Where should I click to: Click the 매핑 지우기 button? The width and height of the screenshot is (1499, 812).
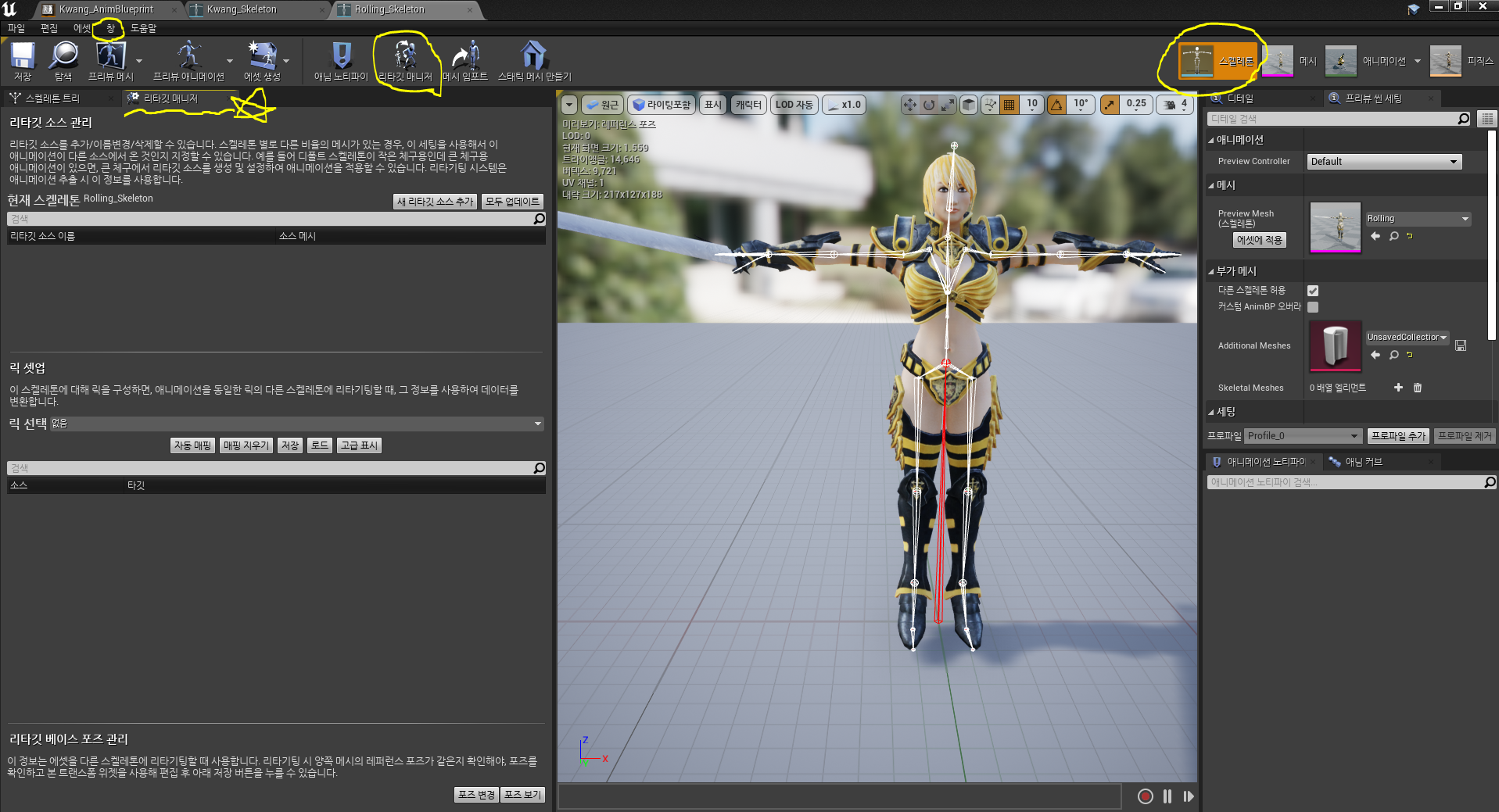coord(246,445)
